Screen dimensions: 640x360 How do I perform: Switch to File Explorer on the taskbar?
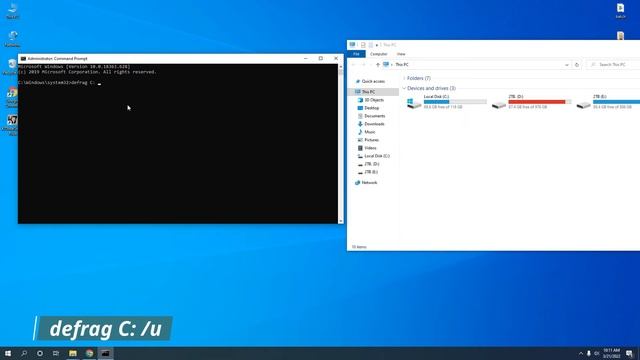pyautogui.click(x=73, y=353)
